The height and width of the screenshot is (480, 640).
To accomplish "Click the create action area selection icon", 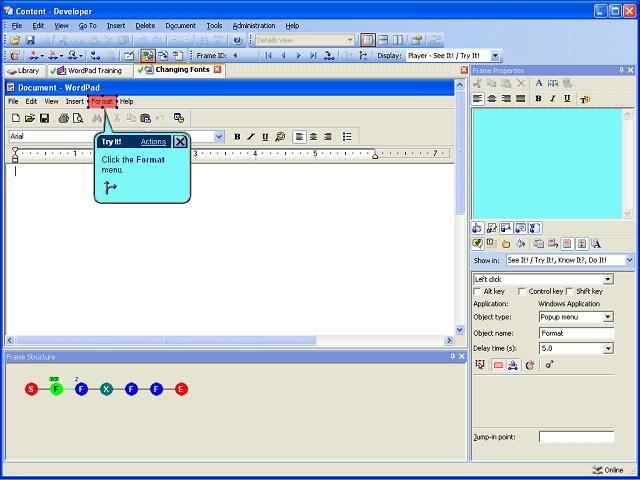I will click(480, 365).
